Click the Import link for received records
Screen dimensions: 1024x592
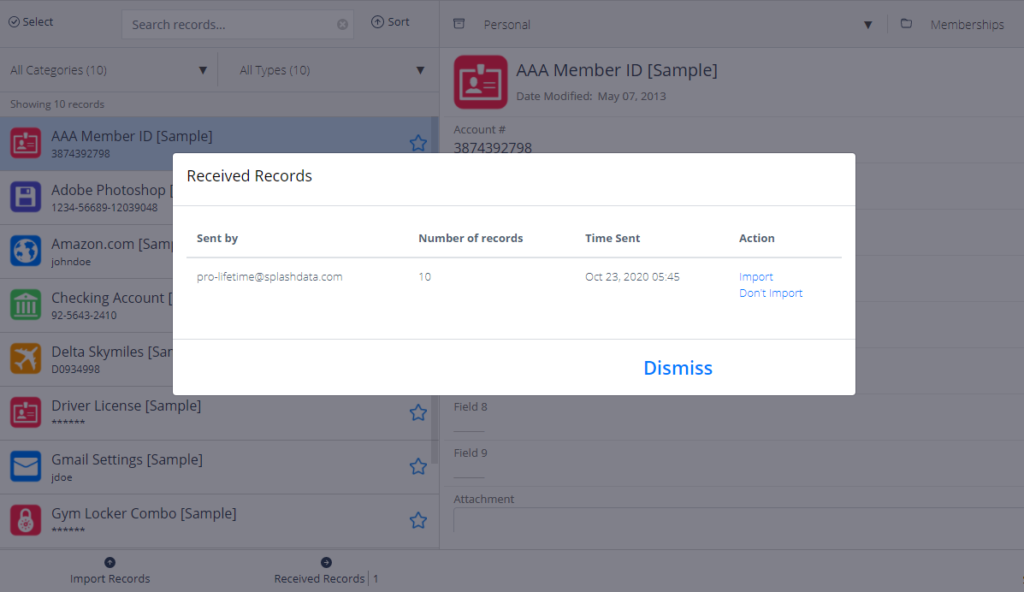click(x=756, y=277)
